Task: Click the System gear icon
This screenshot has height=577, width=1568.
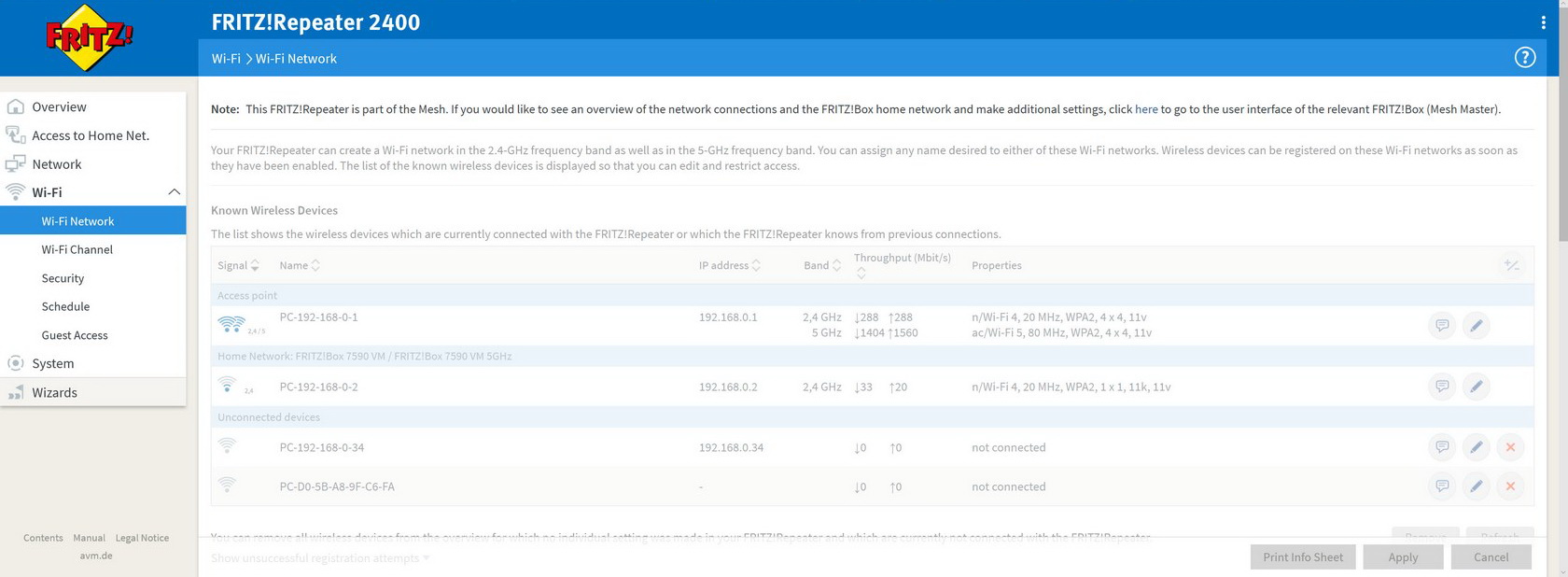Action: (x=15, y=363)
